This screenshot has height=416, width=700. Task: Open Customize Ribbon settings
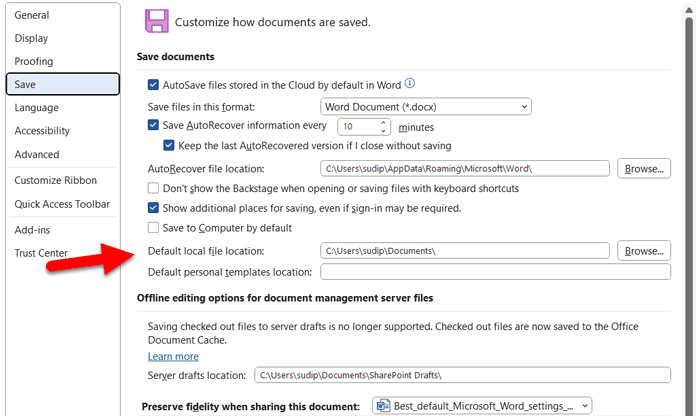coord(55,180)
